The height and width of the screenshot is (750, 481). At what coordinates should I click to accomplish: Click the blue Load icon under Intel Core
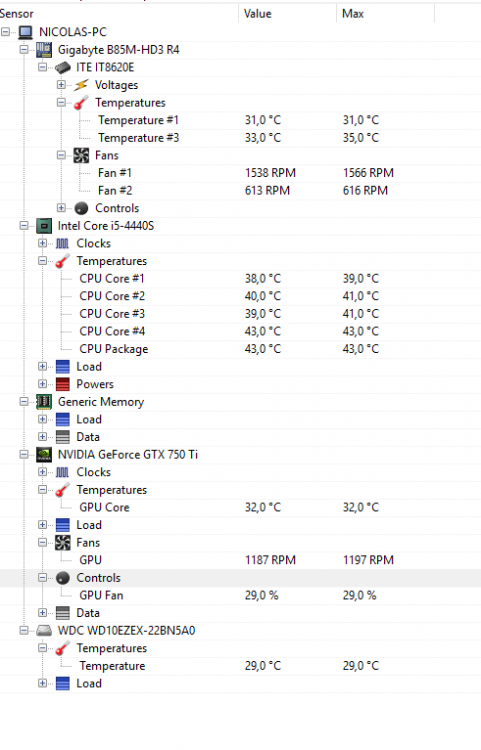pyautogui.click(x=63, y=367)
